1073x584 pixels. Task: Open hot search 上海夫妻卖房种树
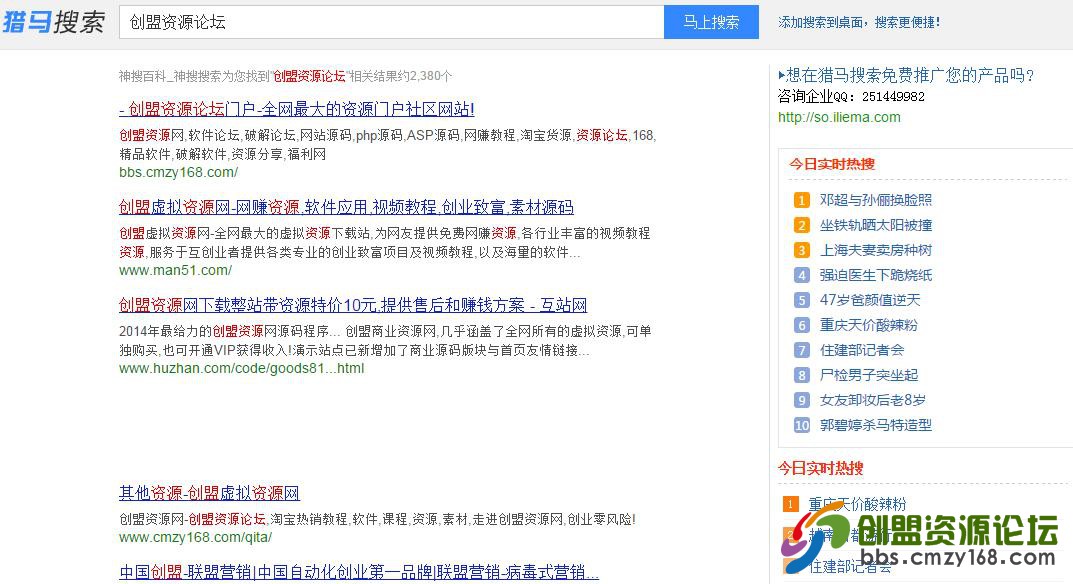(x=876, y=251)
